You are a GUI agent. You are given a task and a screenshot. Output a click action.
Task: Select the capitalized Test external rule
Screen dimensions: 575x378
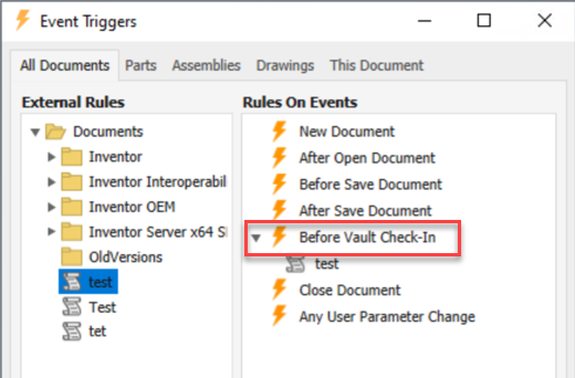click(x=102, y=307)
